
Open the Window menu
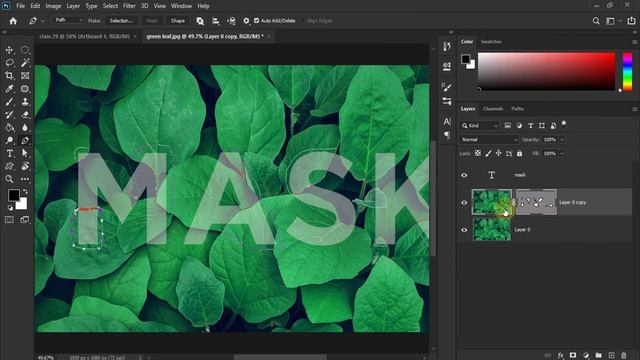click(x=181, y=6)
